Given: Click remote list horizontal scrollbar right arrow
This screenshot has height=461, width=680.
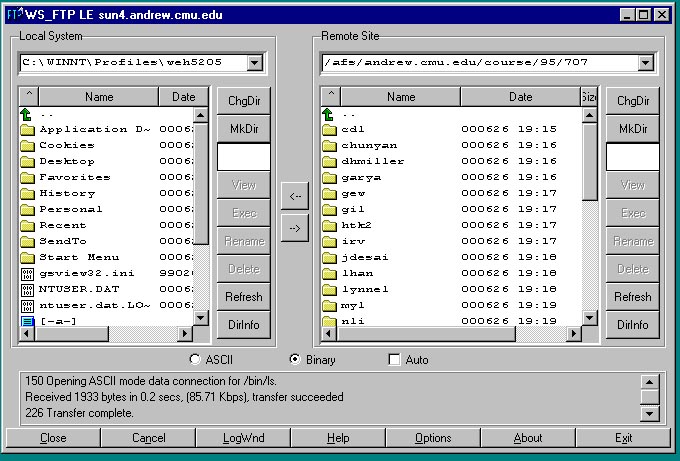Looking at the screenshot, I should click(x=574, y=333).
